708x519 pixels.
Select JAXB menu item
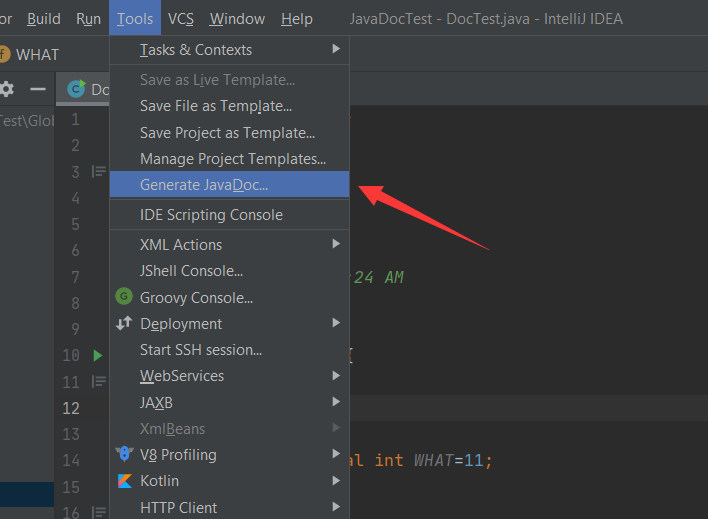tap(229, 402)
